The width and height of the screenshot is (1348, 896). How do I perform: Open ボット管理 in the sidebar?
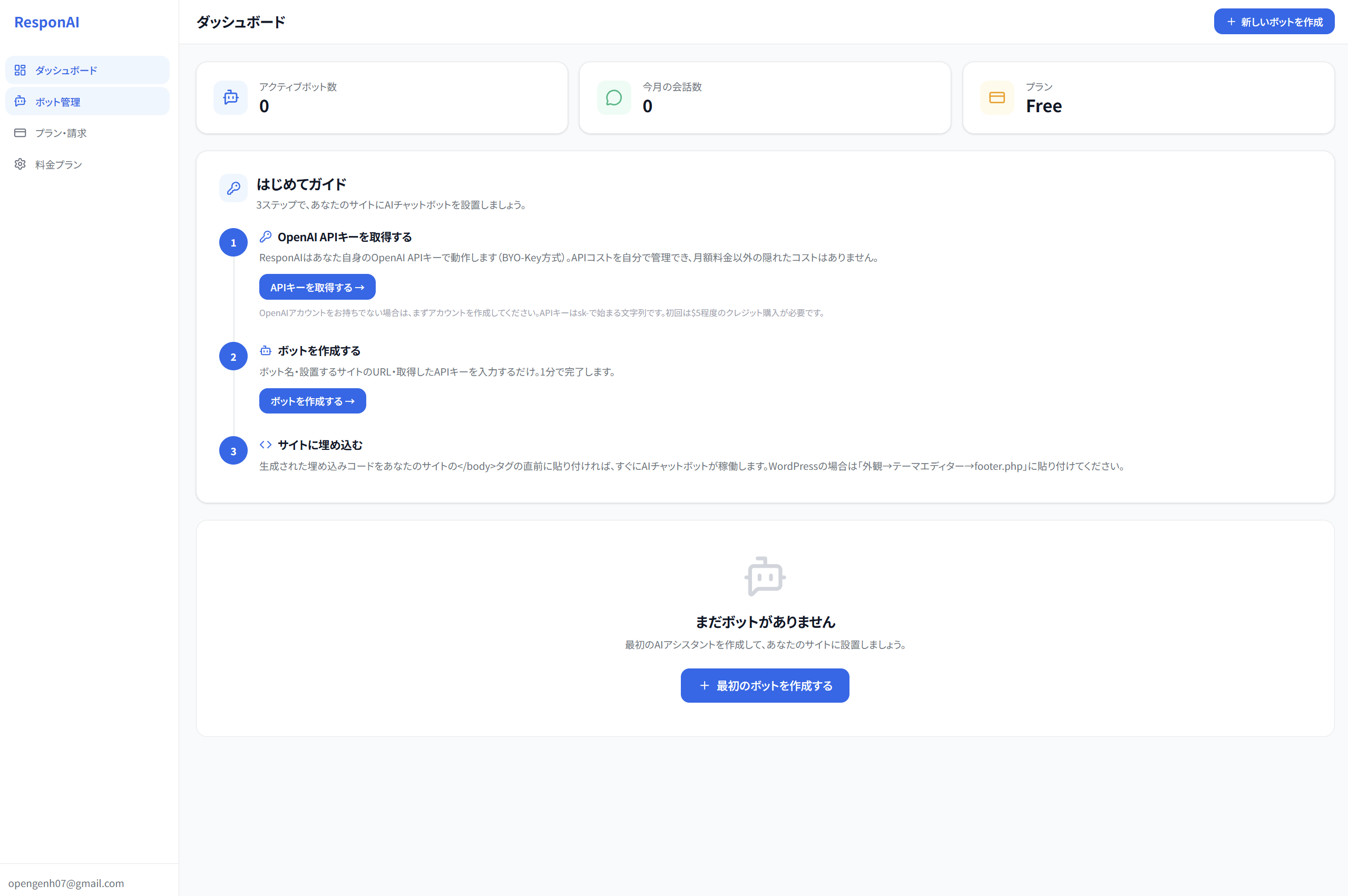[87, 102]
